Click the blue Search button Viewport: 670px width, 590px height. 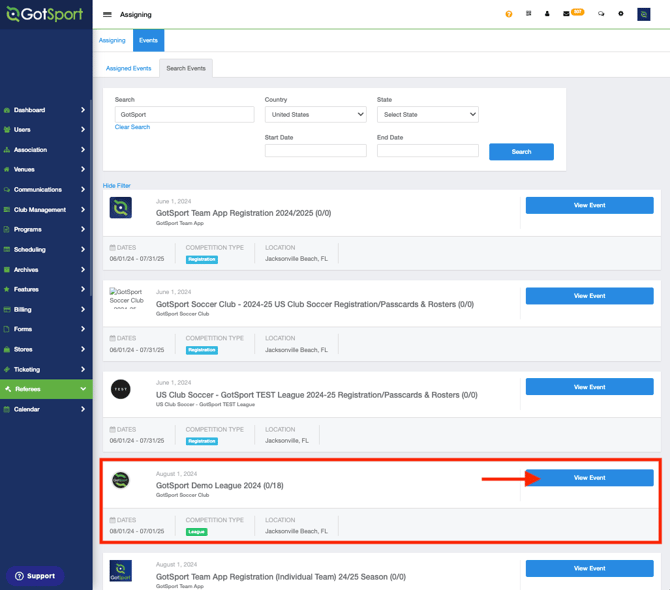(x=521, y=152)
